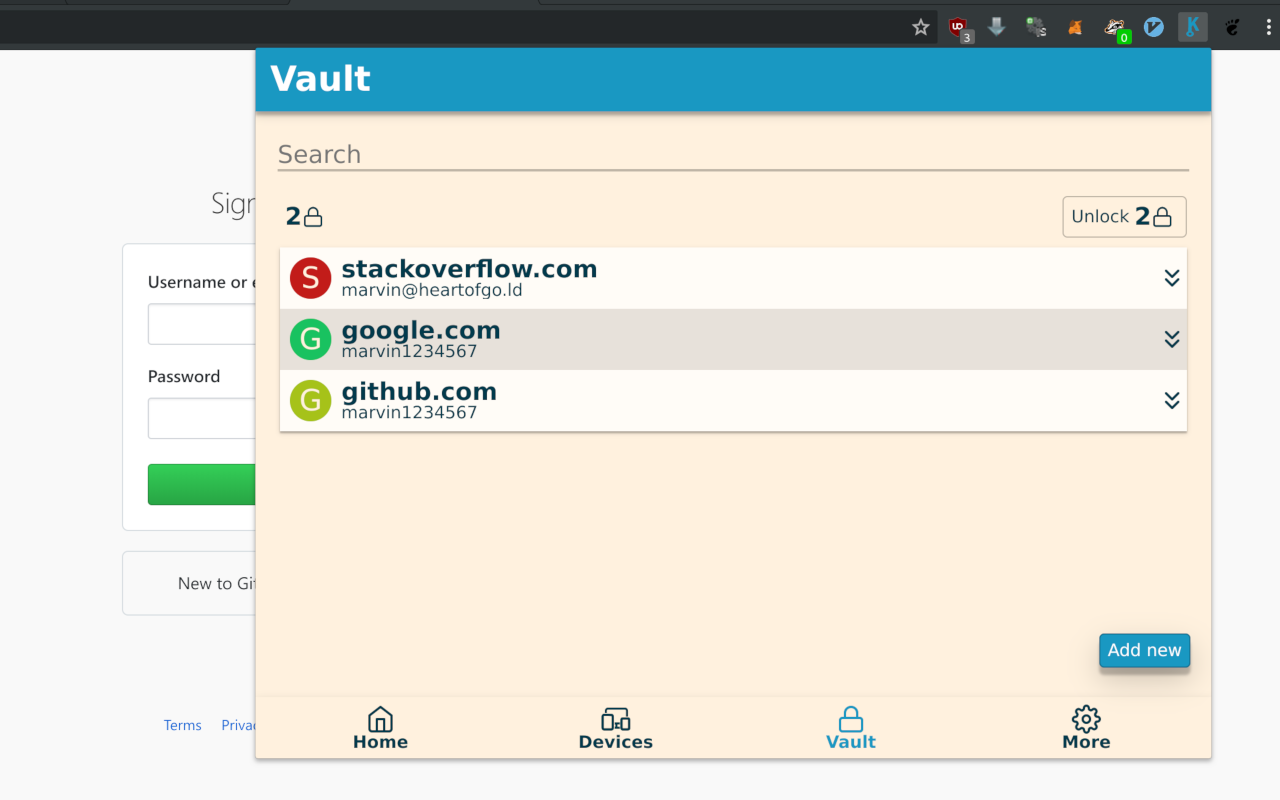Click the lock icon beside the entry count
Viewport: 1280px width, 800px height.
[x=313, y=215]
